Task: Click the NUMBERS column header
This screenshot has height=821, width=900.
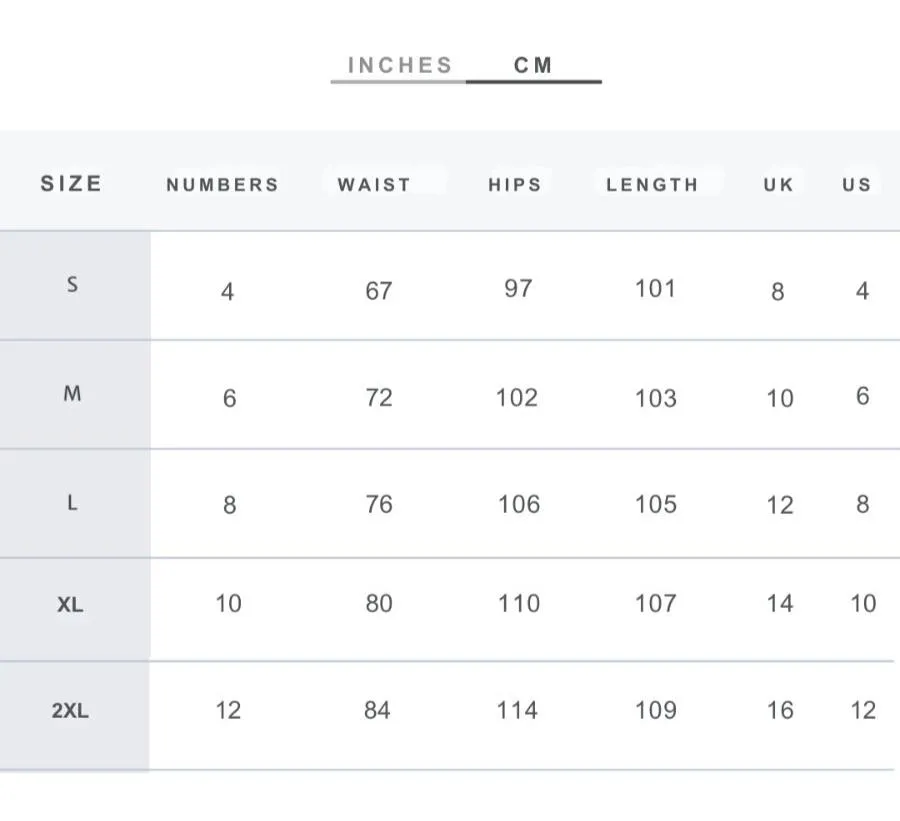Action: click(x=223, y=184)
